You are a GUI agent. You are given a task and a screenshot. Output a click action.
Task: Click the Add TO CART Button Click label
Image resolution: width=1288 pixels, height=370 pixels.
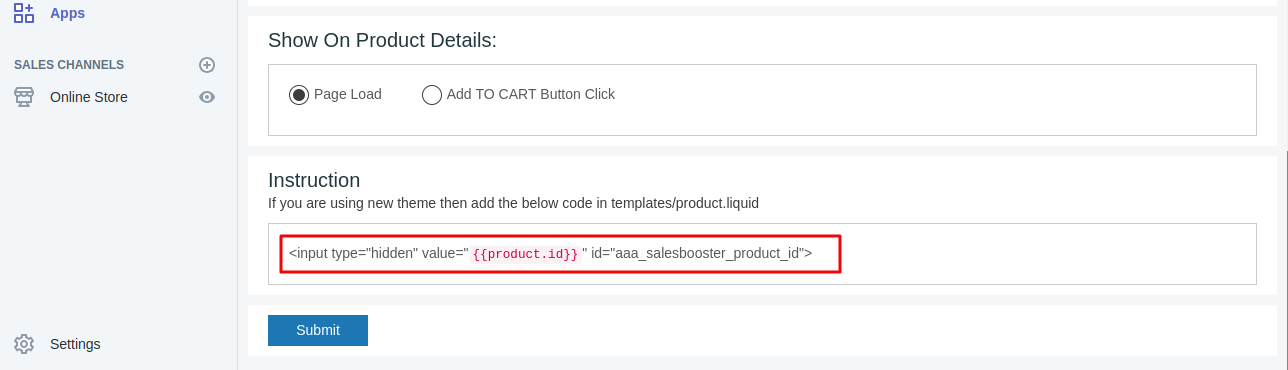tap(531, 94)
